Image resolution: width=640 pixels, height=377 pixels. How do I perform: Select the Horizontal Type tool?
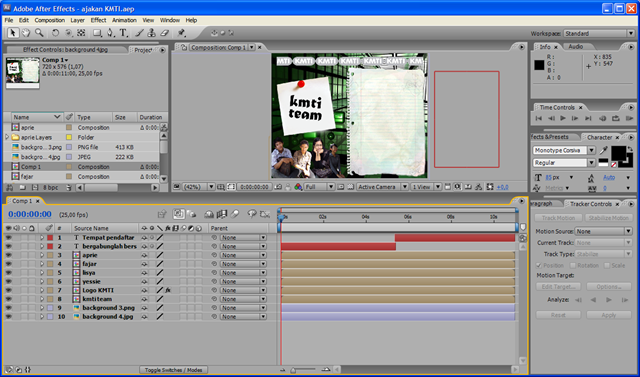click(123, 33)
